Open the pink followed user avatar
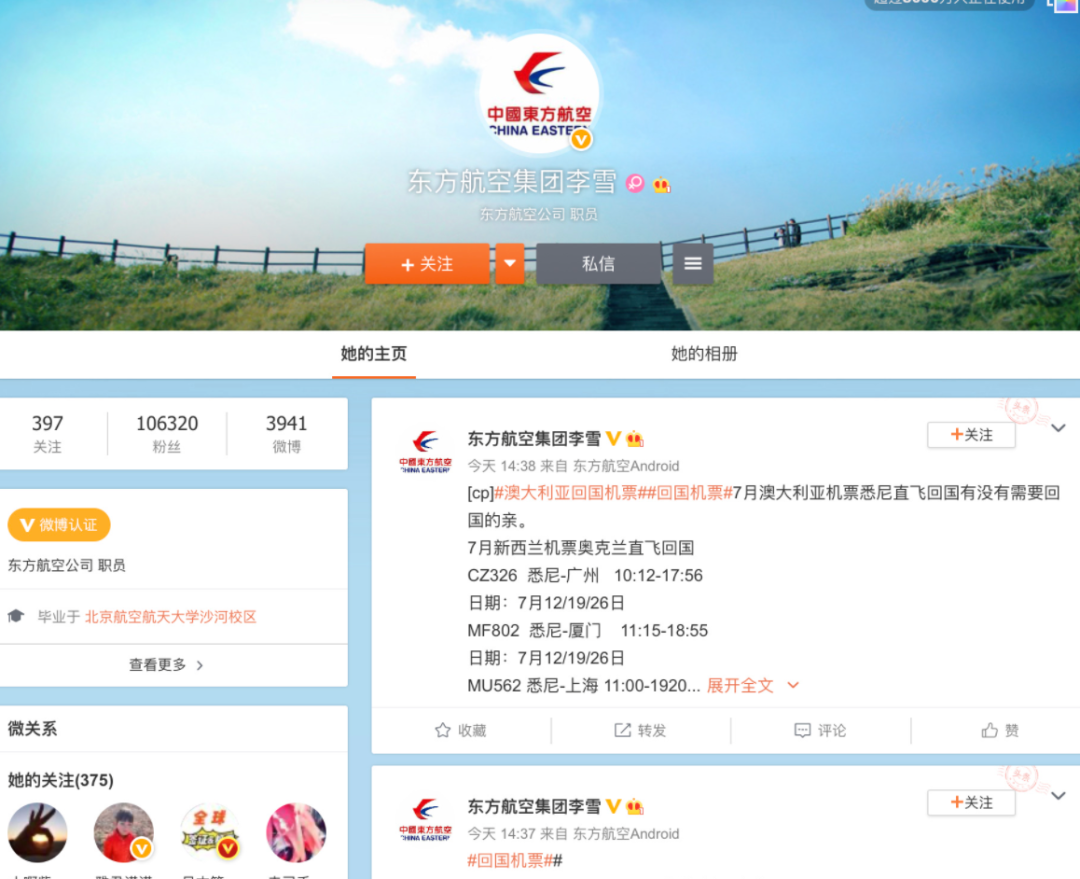 [x=296, y=832]
